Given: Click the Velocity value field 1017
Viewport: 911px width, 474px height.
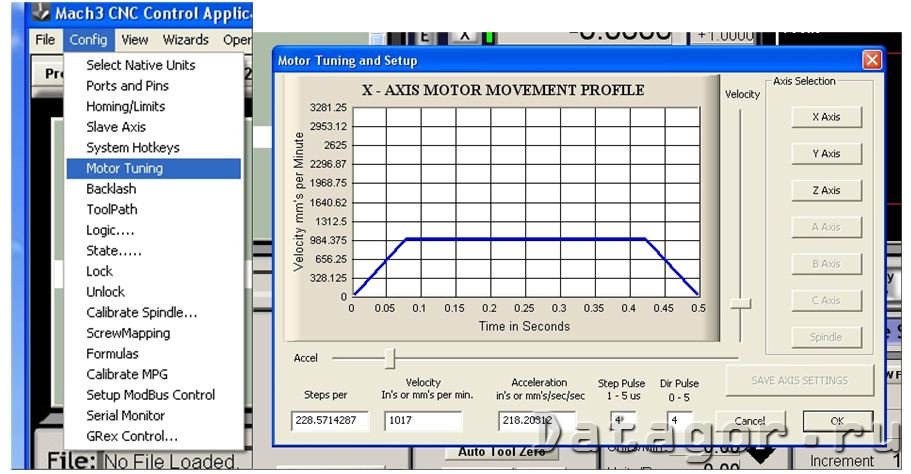Looking at the screenshot, I should 423,421.
